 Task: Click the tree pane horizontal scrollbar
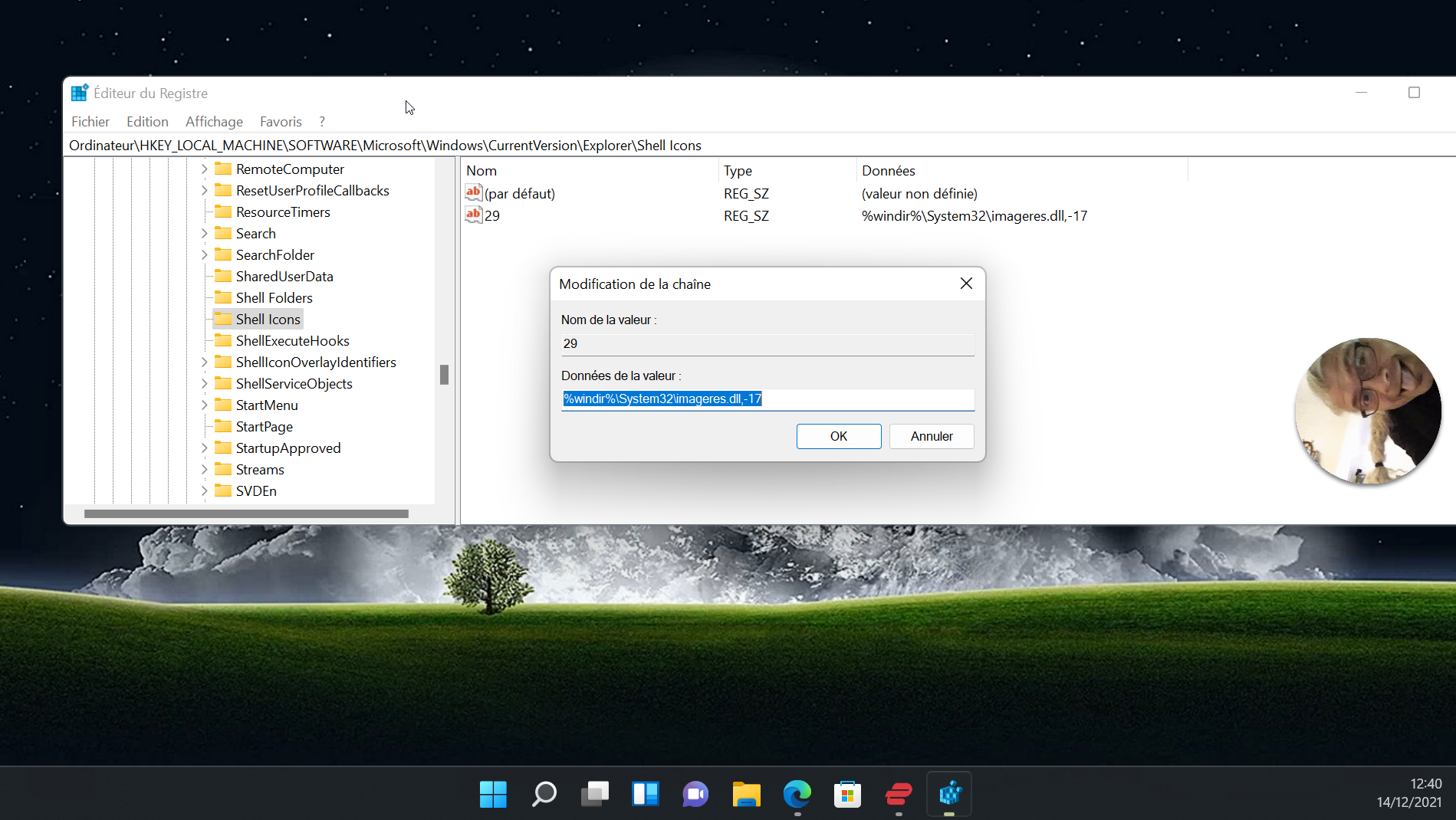pyautogui.click(x=246, y=513)
